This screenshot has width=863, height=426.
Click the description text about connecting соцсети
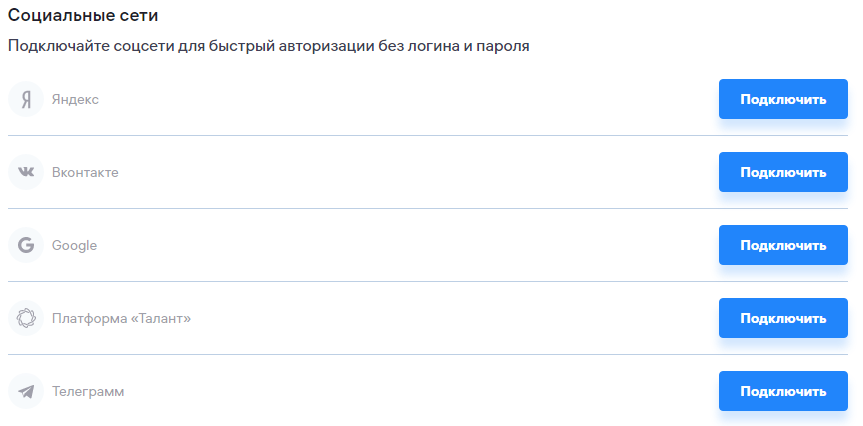click(x=268, y=46)
